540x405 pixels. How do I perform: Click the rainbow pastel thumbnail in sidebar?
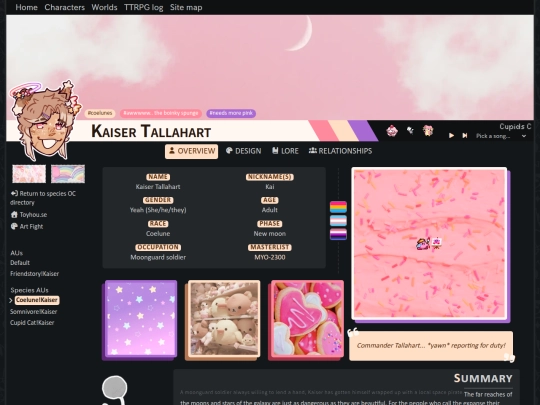[68, 174]
